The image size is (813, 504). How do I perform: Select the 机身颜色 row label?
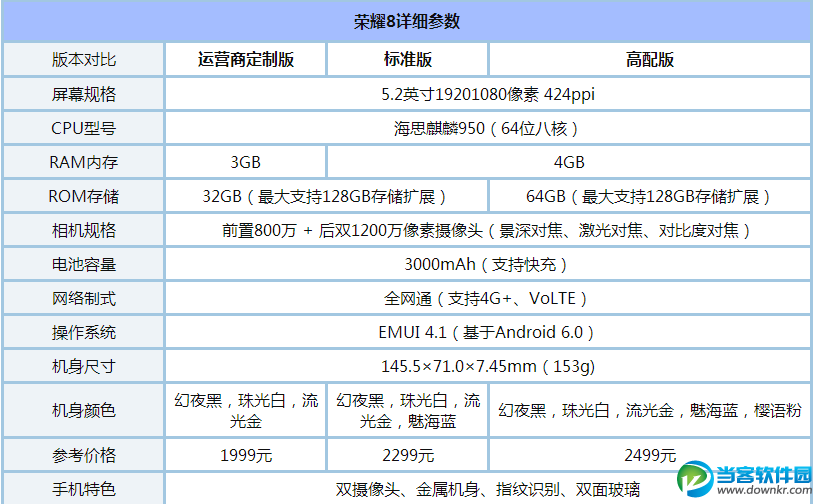pos(83,410)
